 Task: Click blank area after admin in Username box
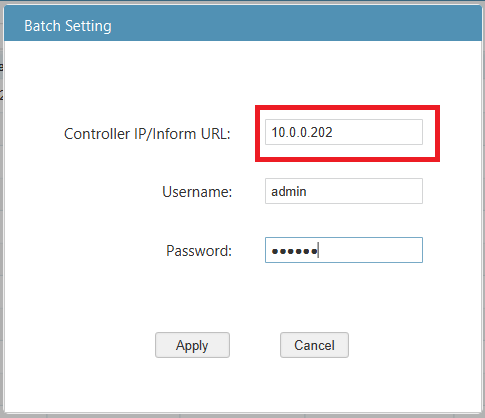363,191
